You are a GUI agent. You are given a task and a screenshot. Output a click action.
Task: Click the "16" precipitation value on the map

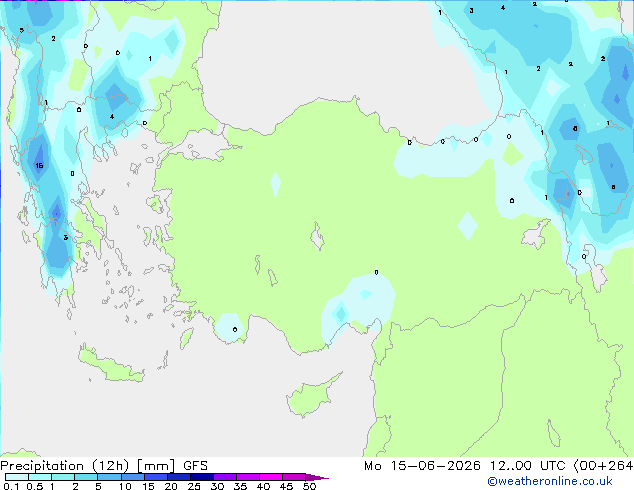coord(39,165)
